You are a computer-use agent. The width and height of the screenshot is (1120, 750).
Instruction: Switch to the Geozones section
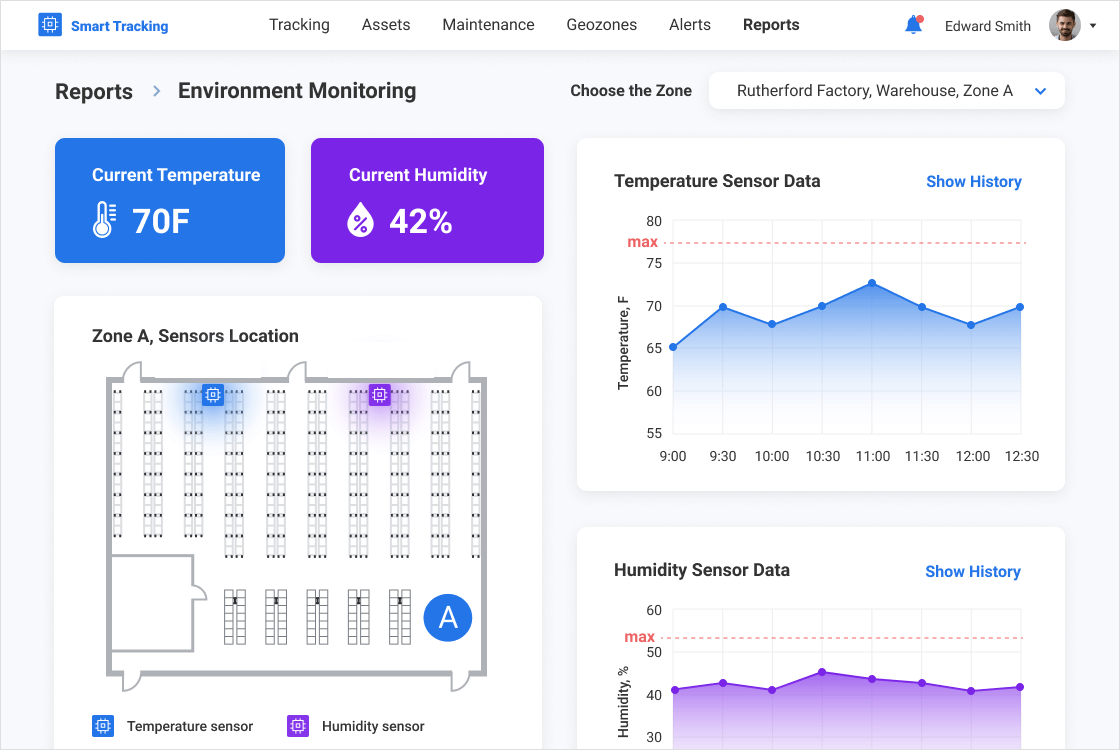point(601,25)
